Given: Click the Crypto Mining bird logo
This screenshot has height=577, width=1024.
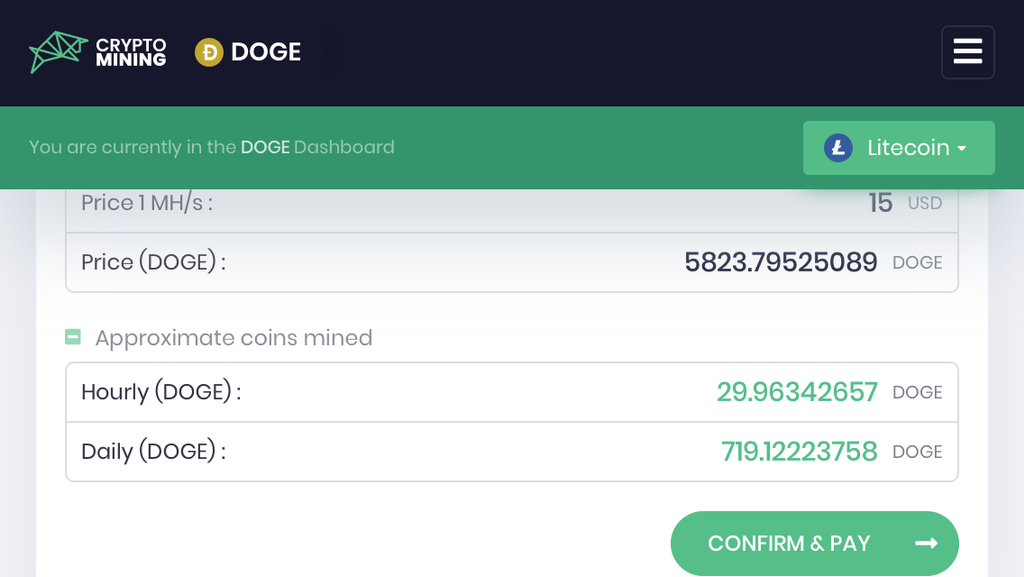Looking at the screenshot, I should click(58, 52).
